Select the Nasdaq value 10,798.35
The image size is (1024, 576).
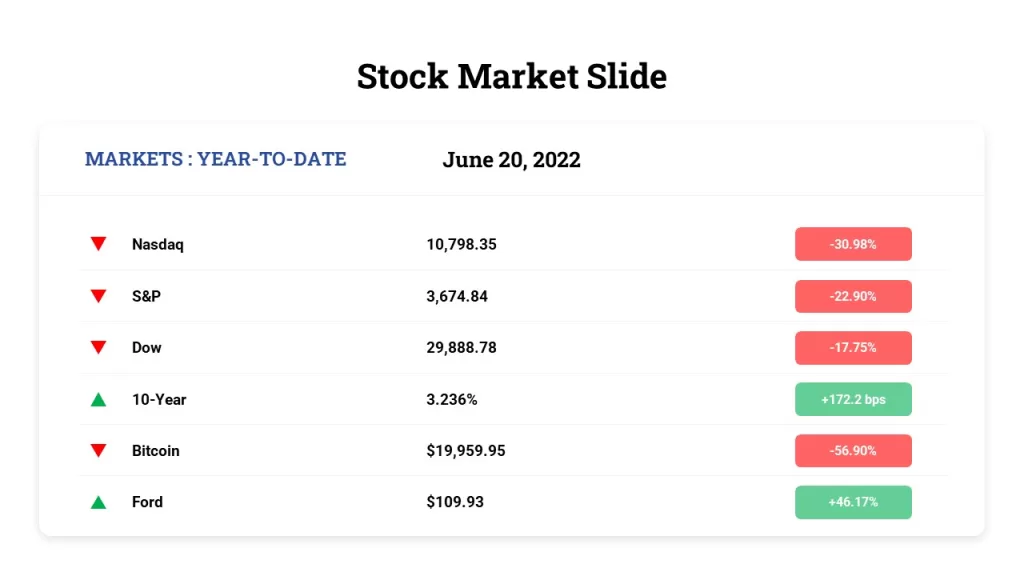click(x=461, y=244)
